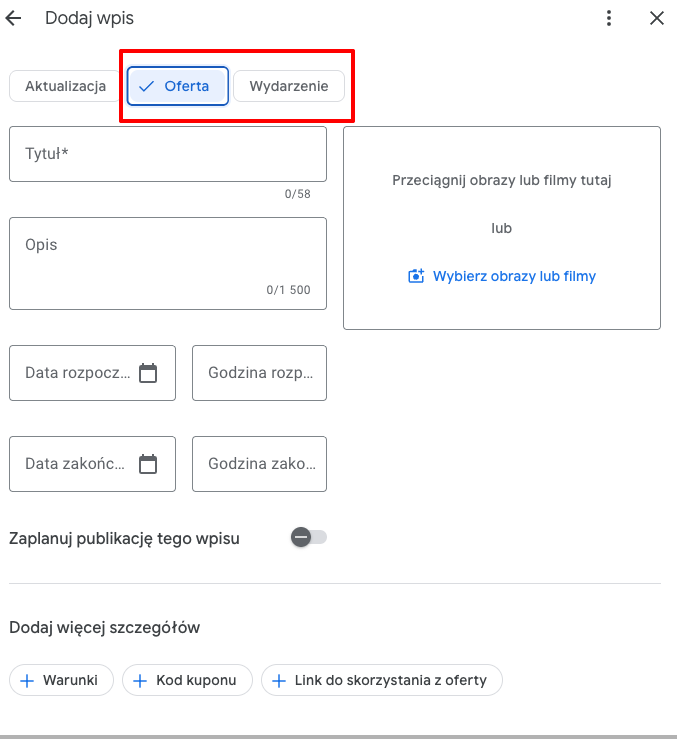Open the three-dot more options menu
Viewport: 677px width, 739px height.
609,18
